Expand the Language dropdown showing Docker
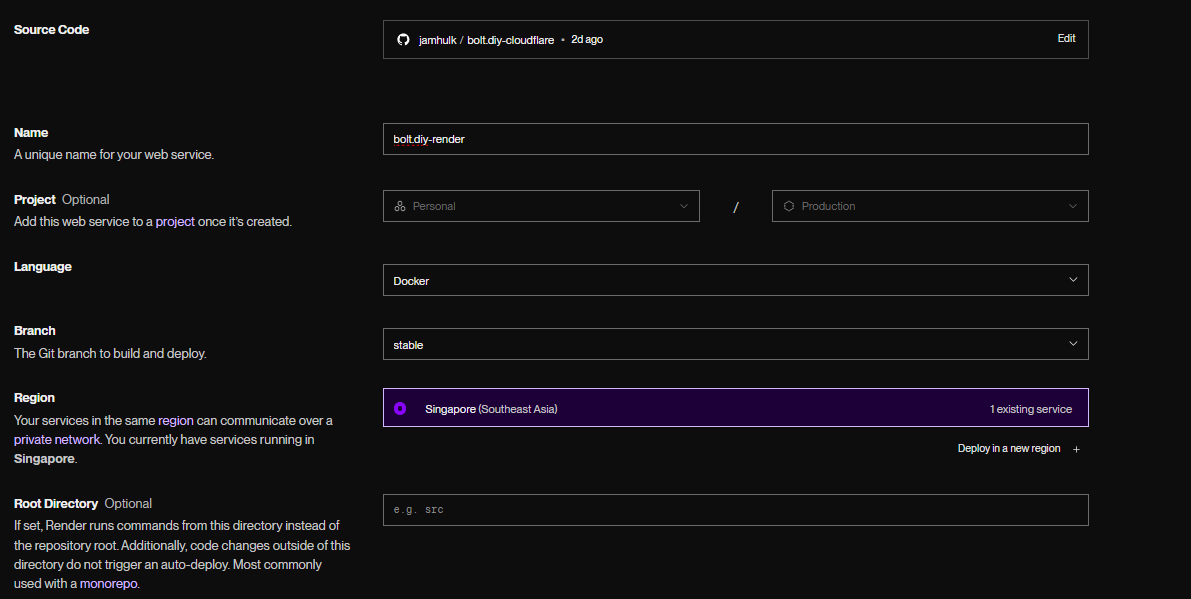Image resolution: width=1191 pixels, height=599 pixels. pos(735,280)
